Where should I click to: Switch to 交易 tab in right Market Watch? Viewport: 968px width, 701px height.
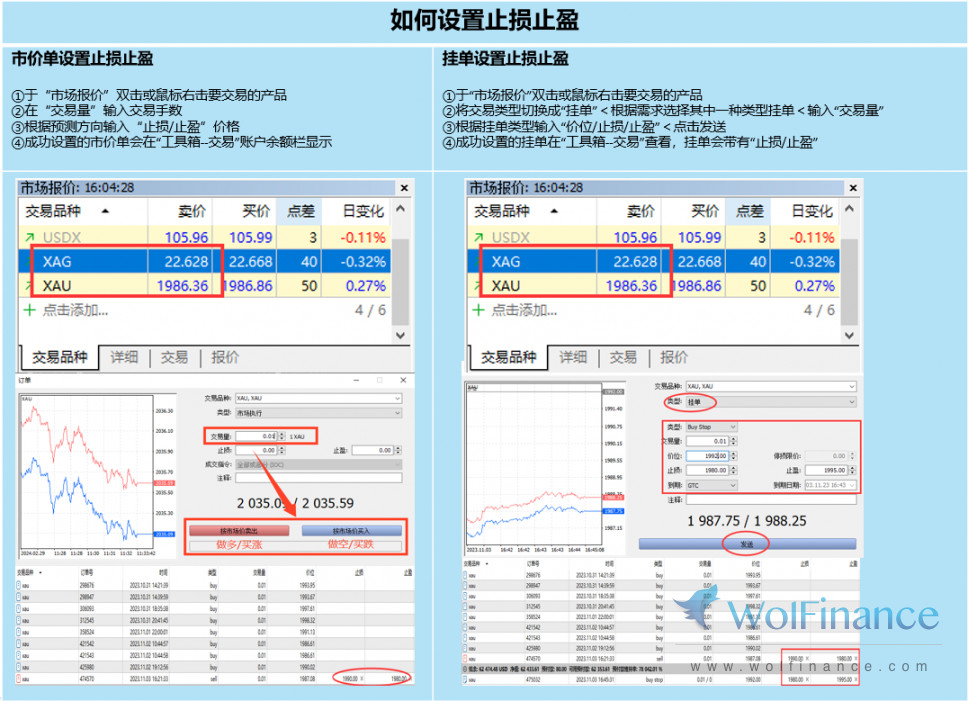pyautogui.click(x=623, y=357)
